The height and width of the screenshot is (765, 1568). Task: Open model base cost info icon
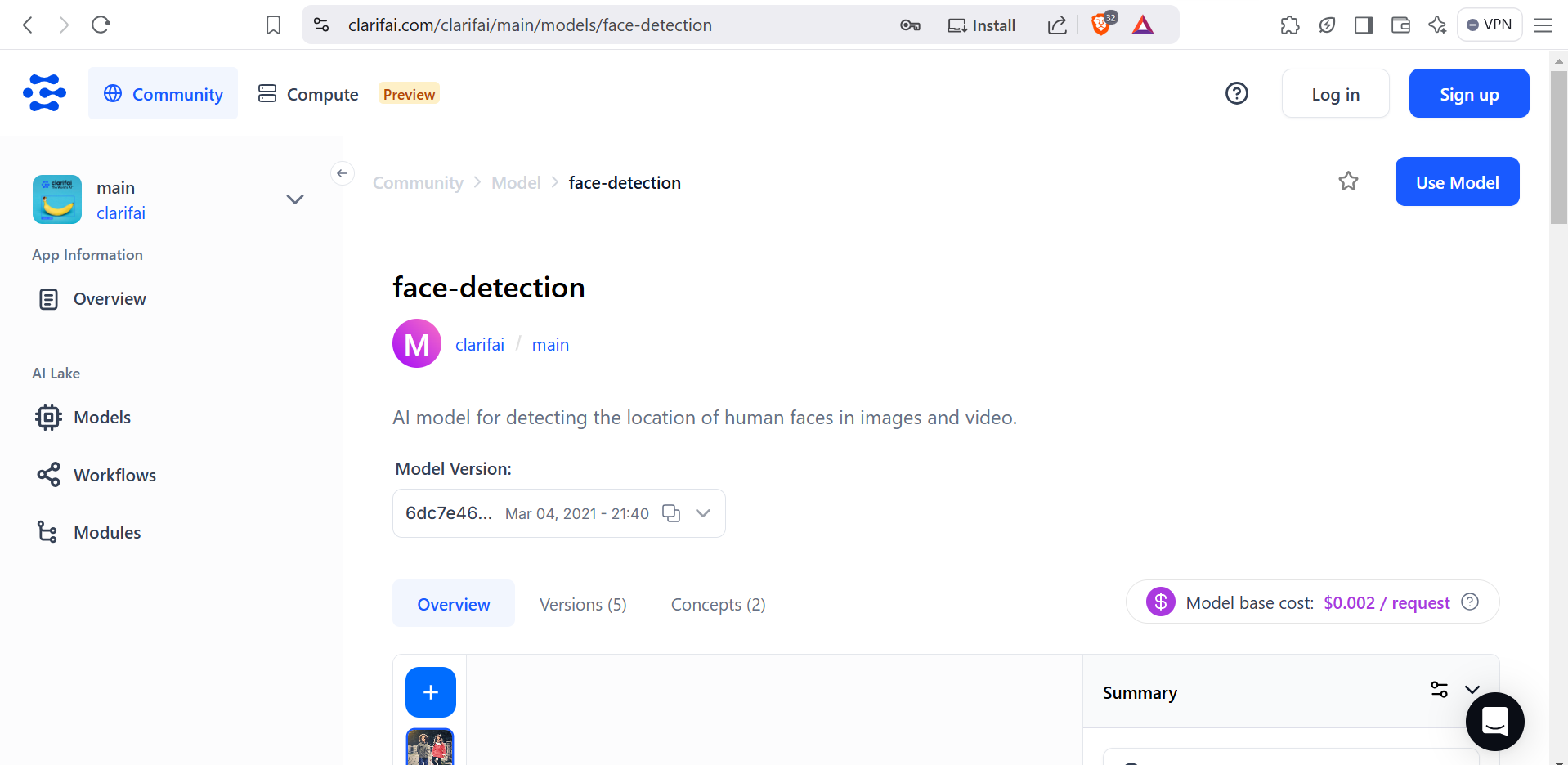tap(1470, 602)
